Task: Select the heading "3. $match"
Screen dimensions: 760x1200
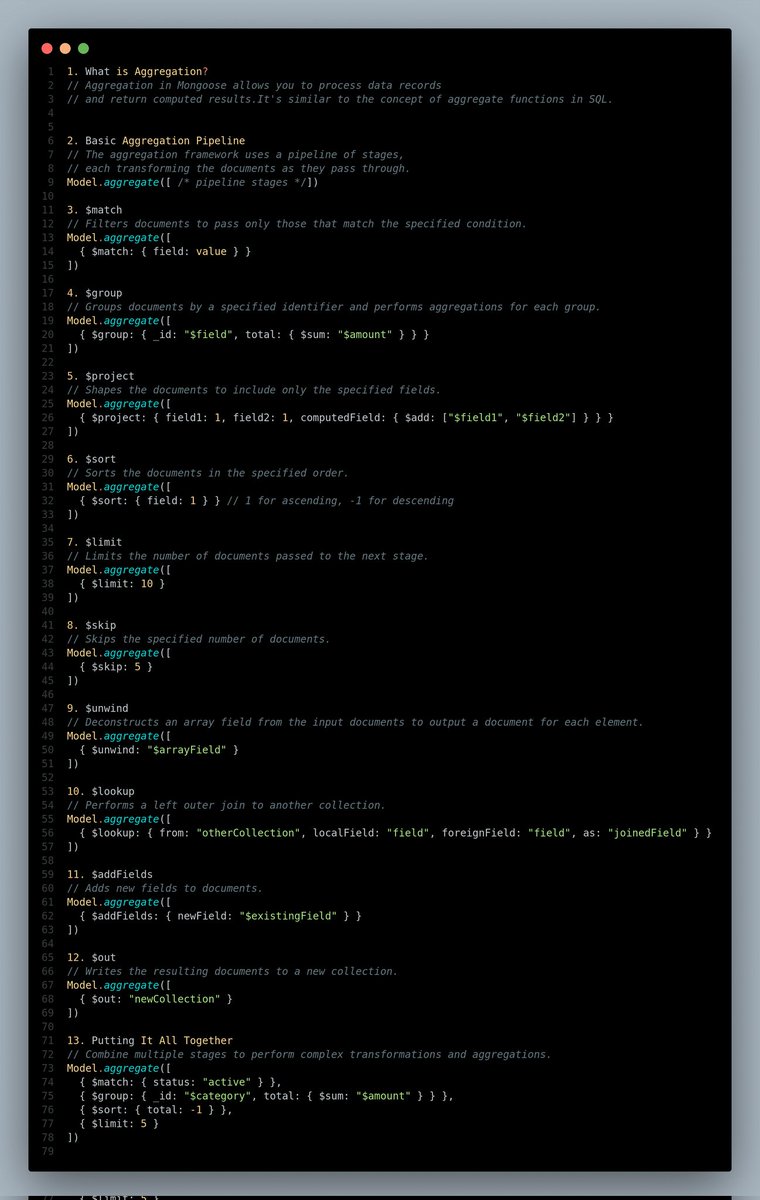Action: pyautogui.click(x=95, y=209)
